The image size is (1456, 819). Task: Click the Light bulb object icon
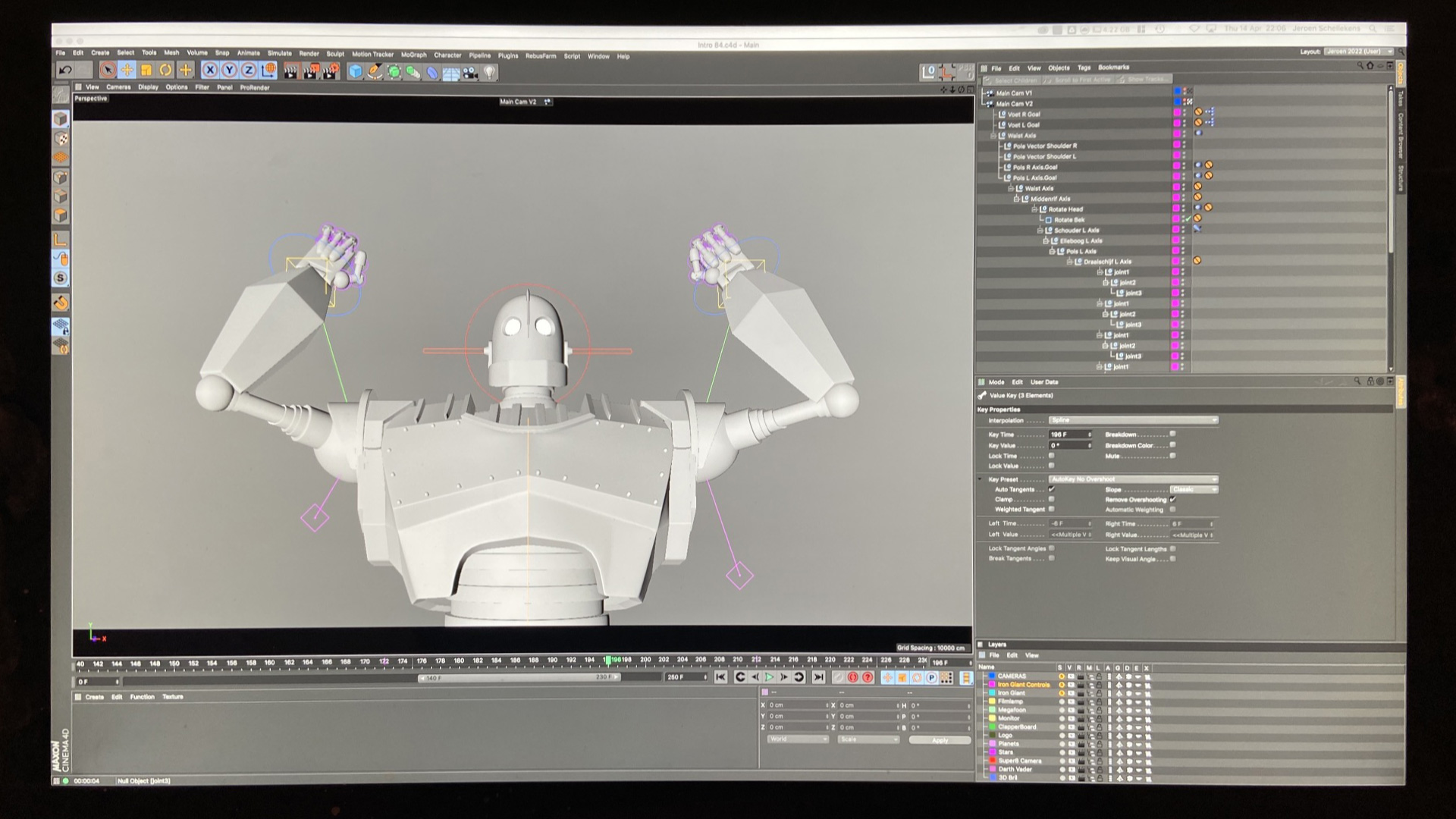(x=490, y=73)
